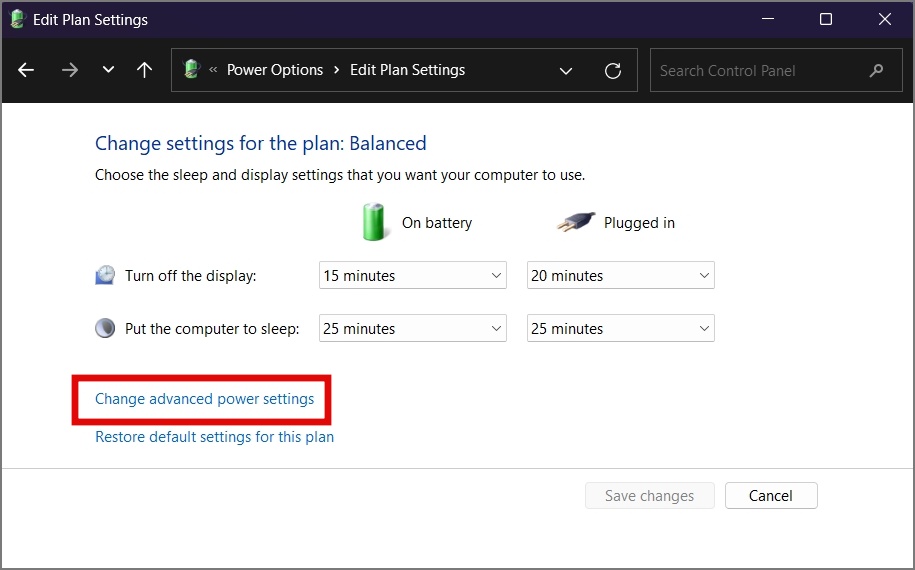915x570 pixels.
Task: Click the Put the computer to sleep label
Action: point(212,329)
